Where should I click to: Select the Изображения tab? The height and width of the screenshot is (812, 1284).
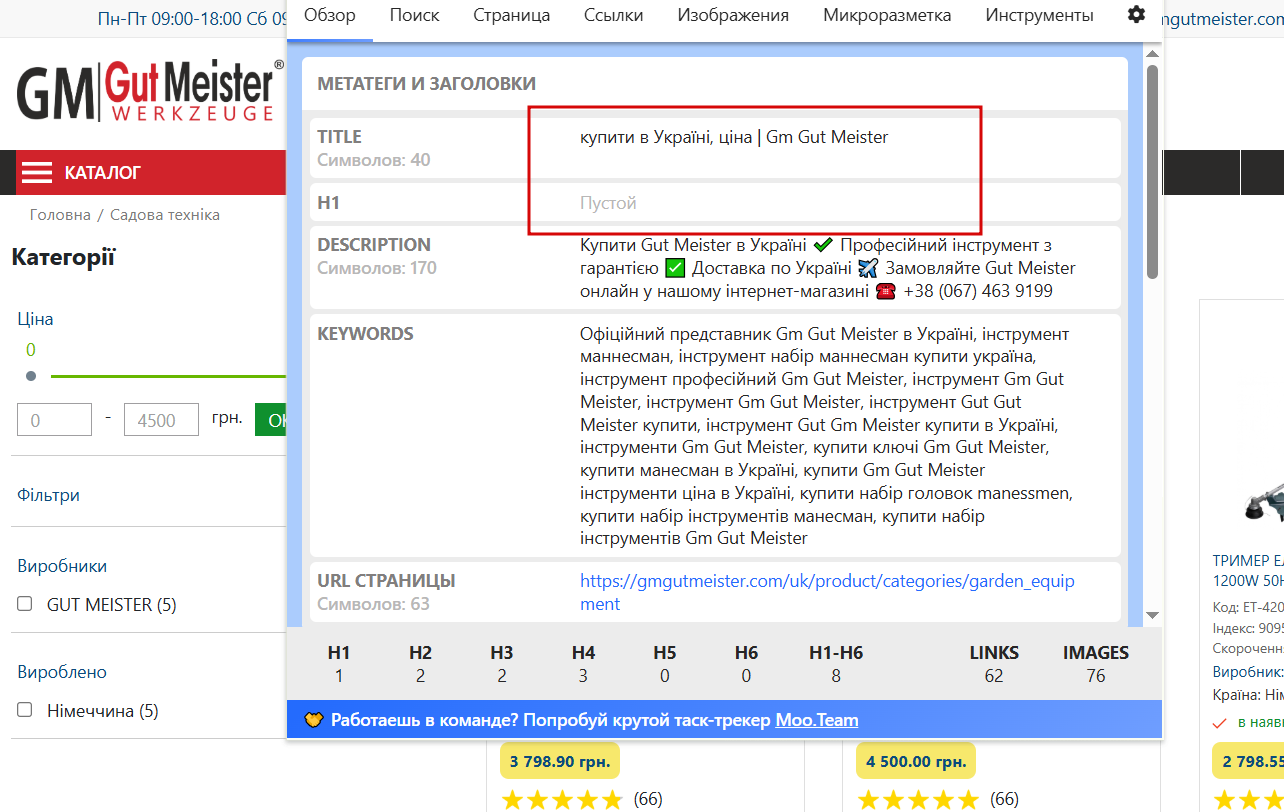click(x=733, y=15)
